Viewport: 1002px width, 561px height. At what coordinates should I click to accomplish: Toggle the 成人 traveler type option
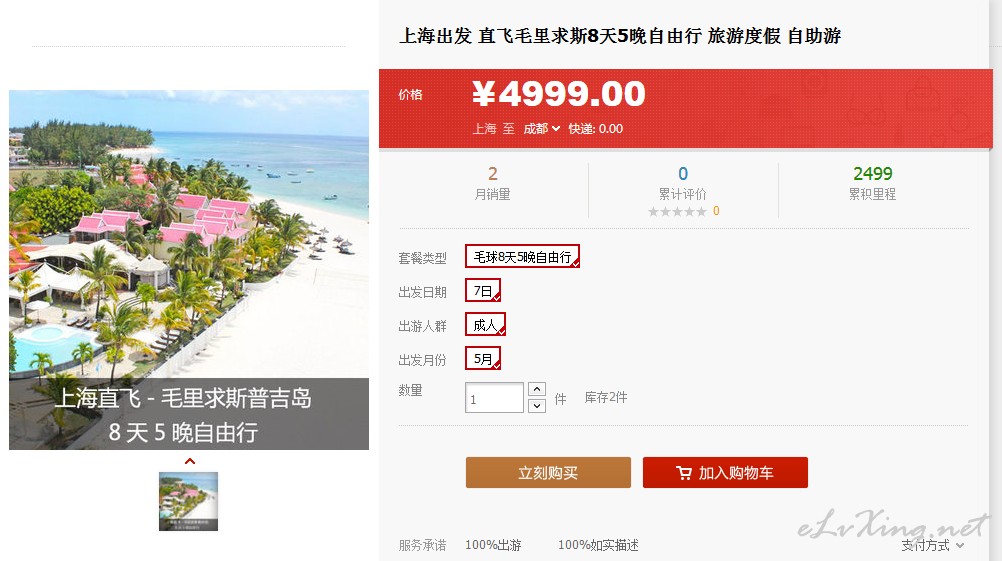[486, 325]
